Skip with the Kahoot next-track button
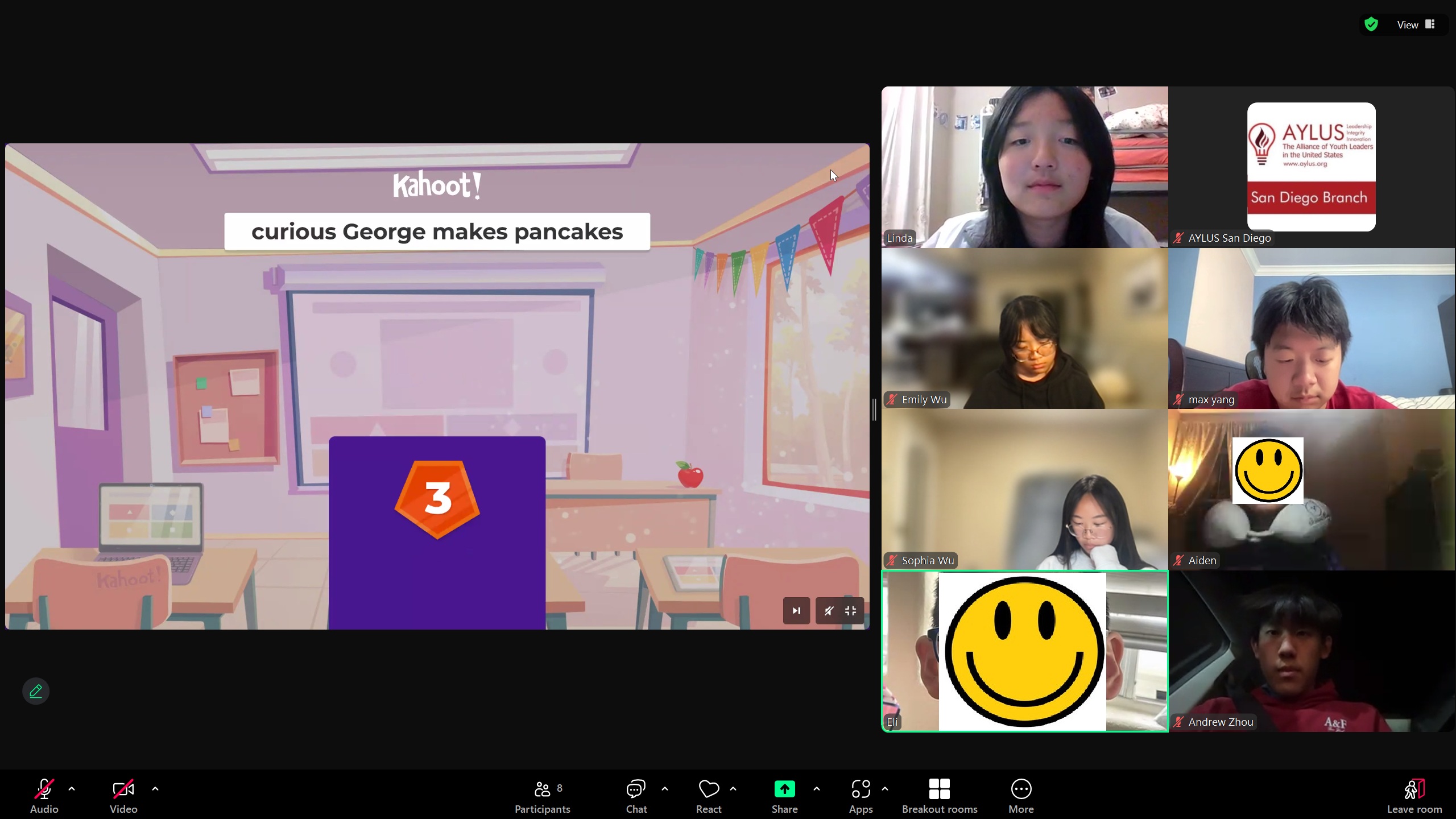The width and height of the screenshot is (1456, 819). pyautogui.click(x=796, y=611)
